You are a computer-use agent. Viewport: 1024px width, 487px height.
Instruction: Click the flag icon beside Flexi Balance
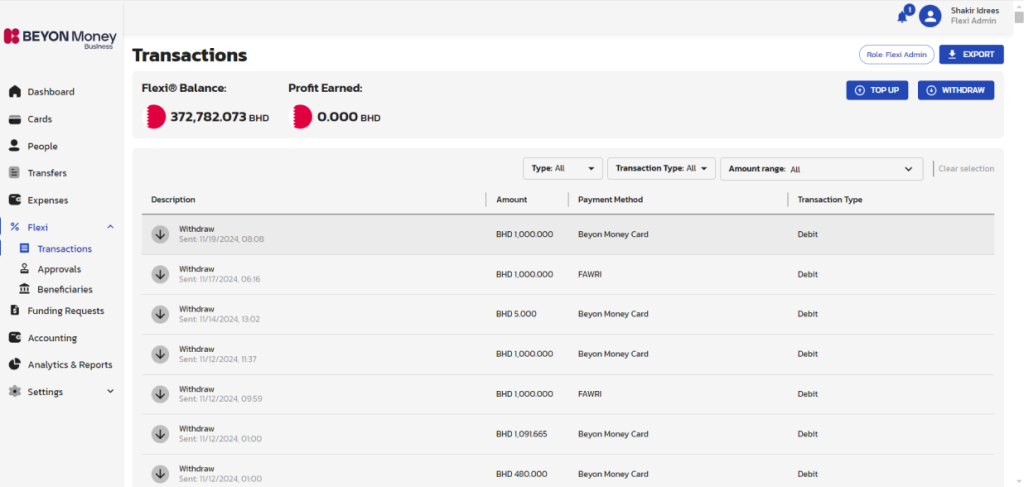(154, 117)
